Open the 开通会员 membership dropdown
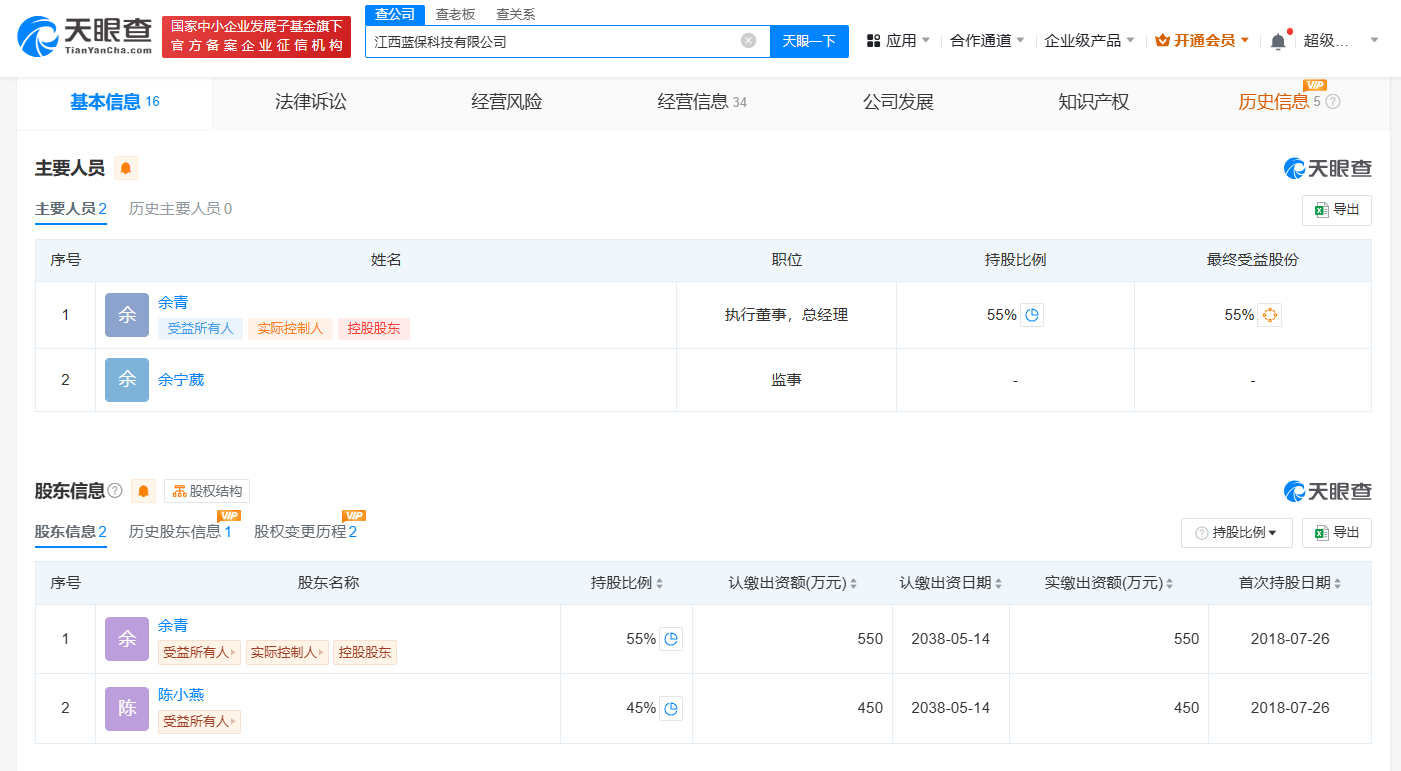The width and height of the screenshot is (1401, 771). [x=1202, y=41]
